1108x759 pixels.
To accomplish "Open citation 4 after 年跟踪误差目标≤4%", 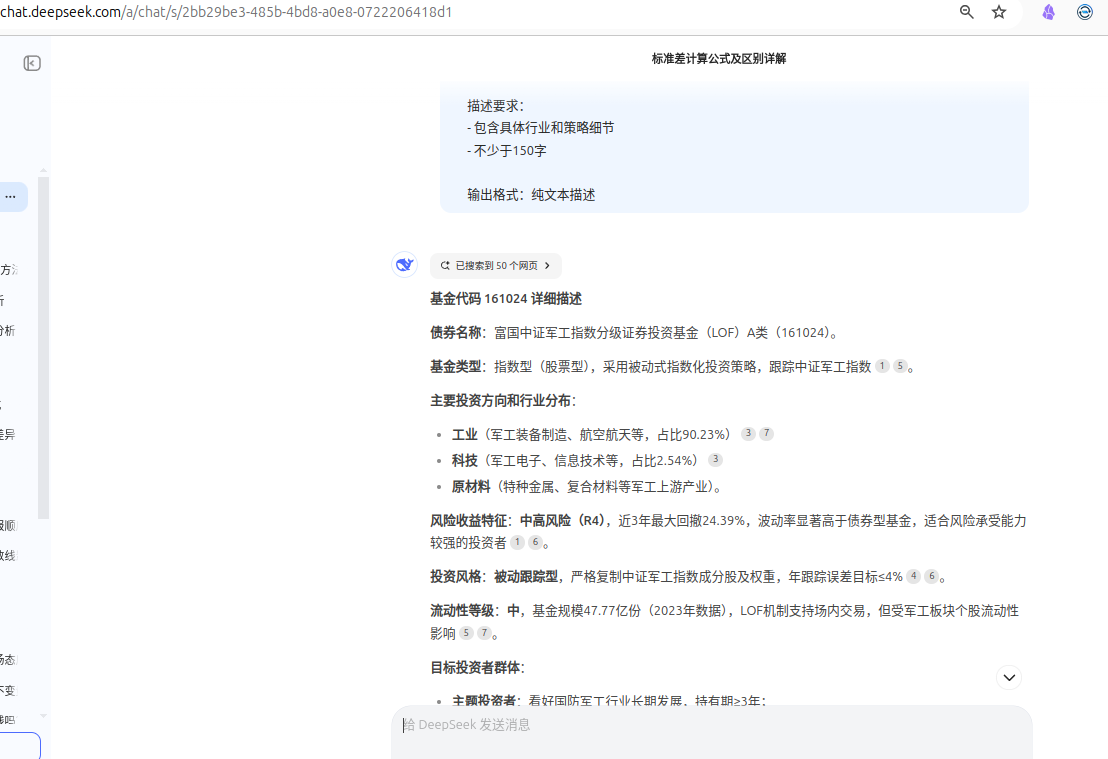I will [x=914, y=576].
